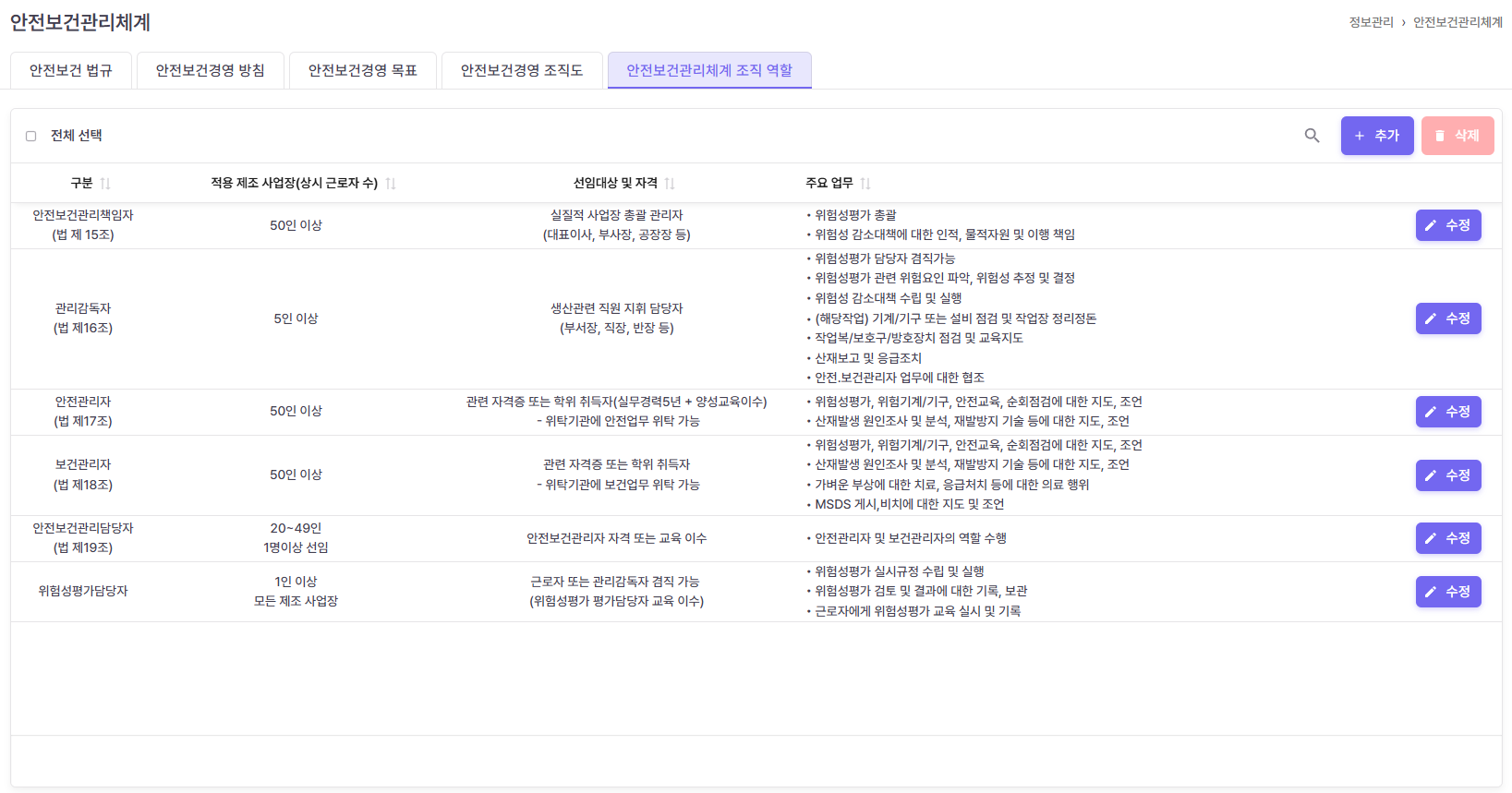Viewport: 1512px width, 793px height.
Task: Open the 안전보건경영 조직도 tab
Action: (522, 70)
